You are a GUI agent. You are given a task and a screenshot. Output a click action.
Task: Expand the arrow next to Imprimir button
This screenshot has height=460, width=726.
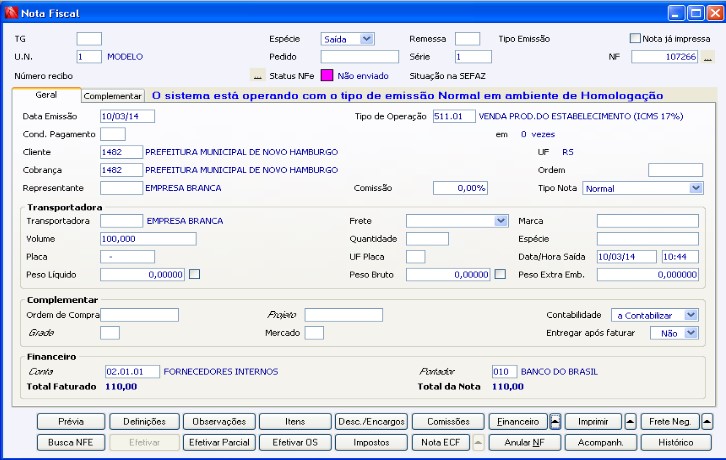coord(630,422)
